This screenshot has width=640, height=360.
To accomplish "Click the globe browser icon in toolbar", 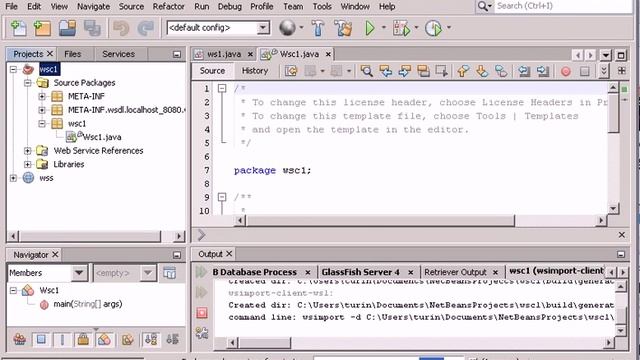I will click(x=287, y=28).
